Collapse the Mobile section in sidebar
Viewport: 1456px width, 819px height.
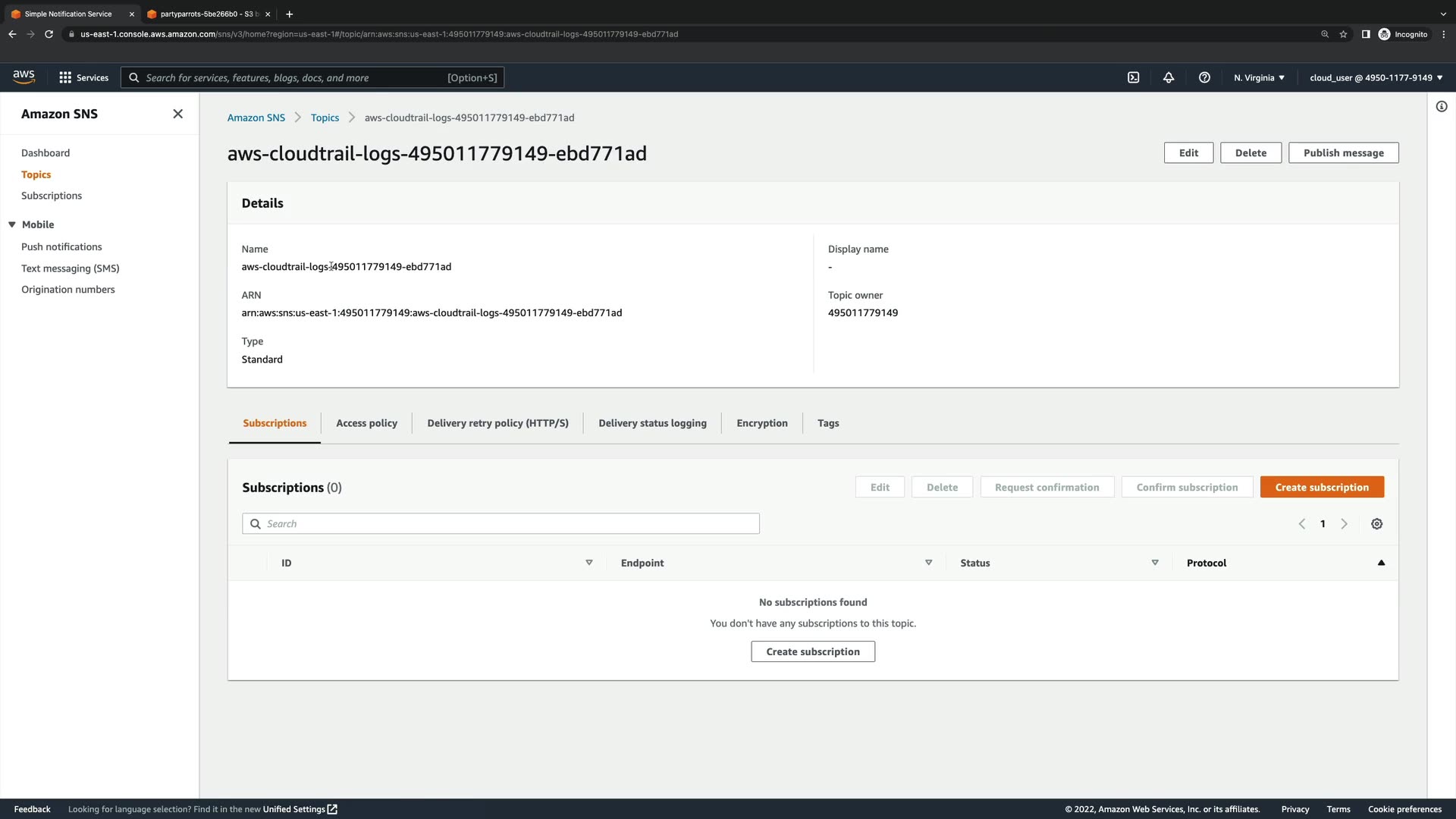coord(12,224)
